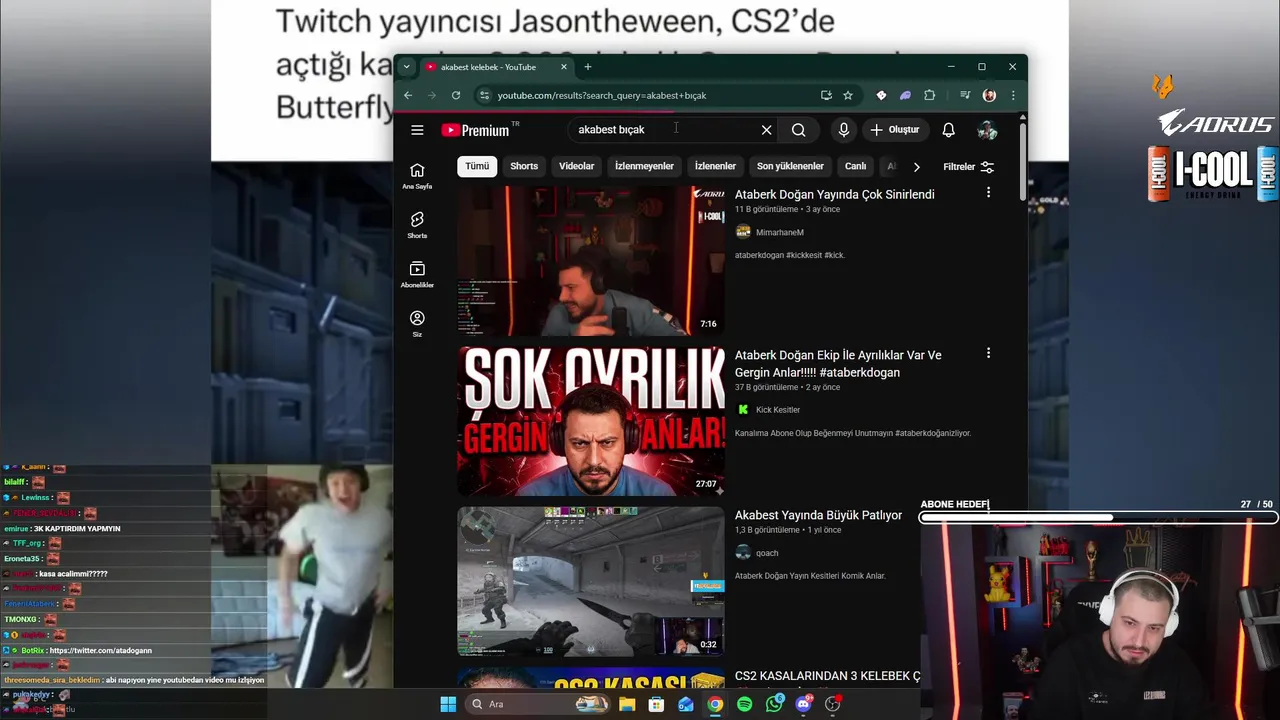Open Windows Start menu

pyautogui.click(x=448, y=704)
